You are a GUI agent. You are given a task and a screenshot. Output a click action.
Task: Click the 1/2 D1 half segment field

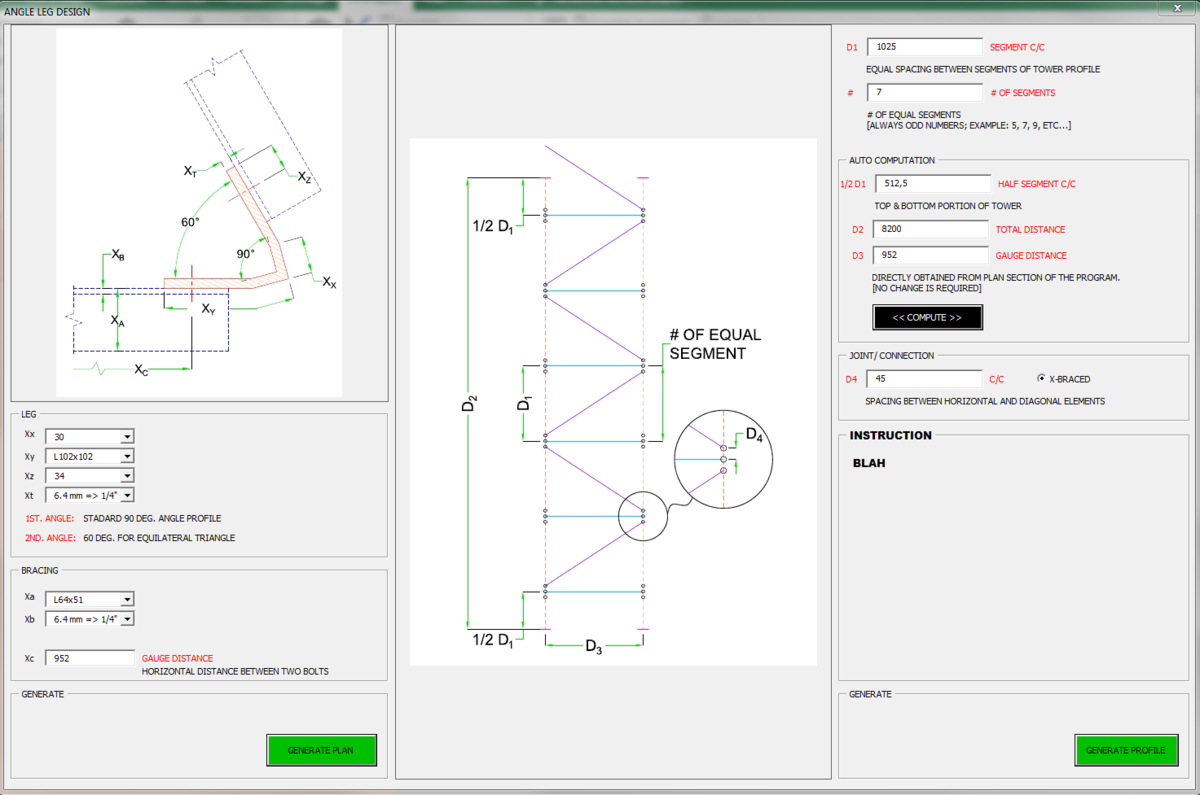click(x=932, y=184)
